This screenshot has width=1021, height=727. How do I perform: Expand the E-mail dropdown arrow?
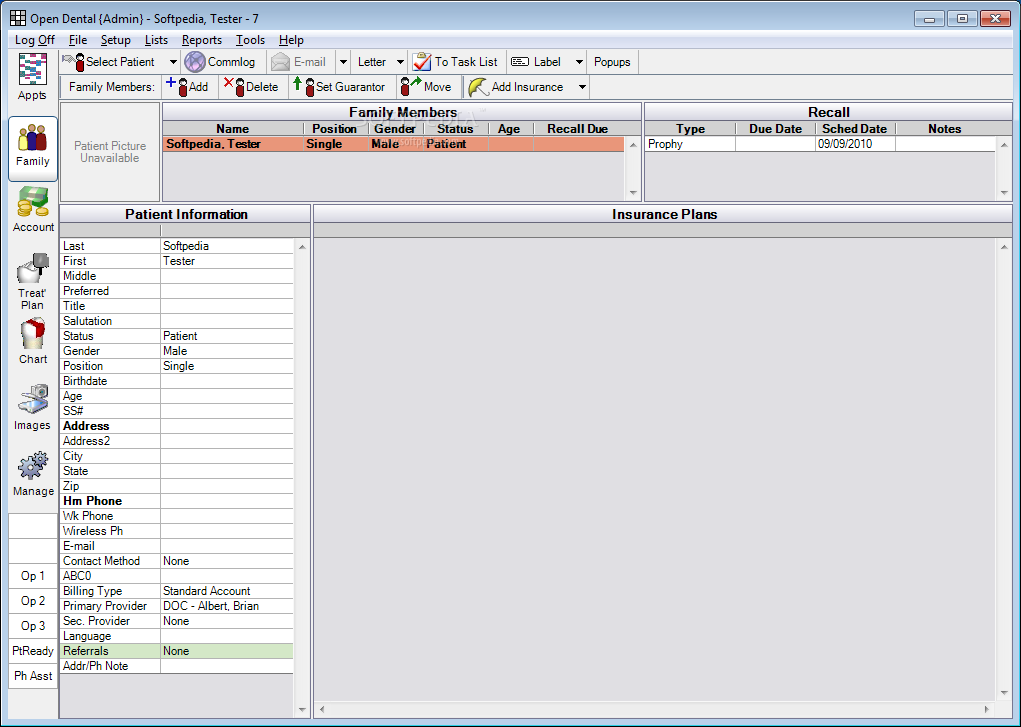343,62
